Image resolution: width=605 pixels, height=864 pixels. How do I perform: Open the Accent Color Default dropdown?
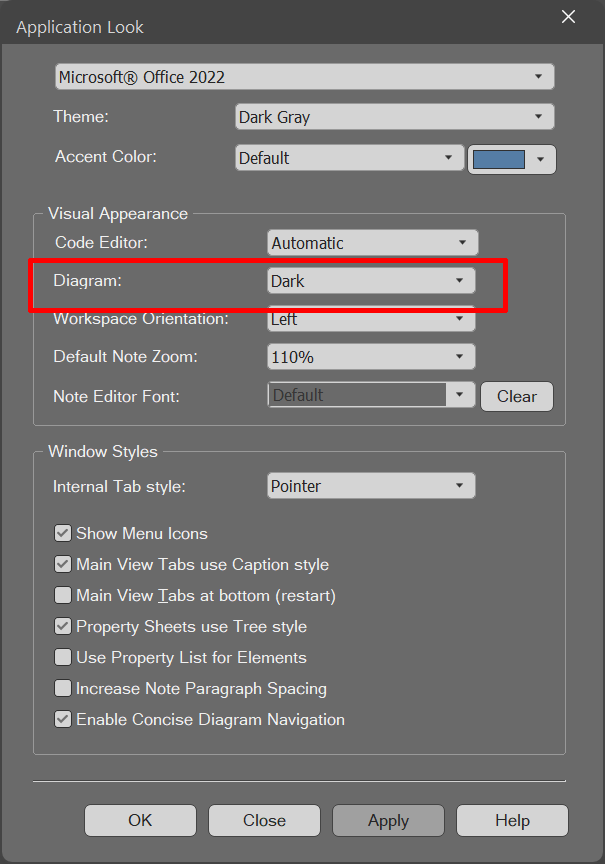tap(348, 158)
